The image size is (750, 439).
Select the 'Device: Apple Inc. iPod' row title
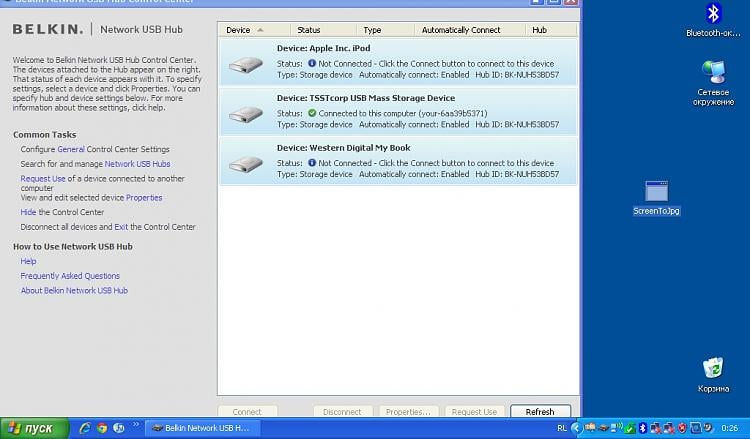(x=323, y=48)
